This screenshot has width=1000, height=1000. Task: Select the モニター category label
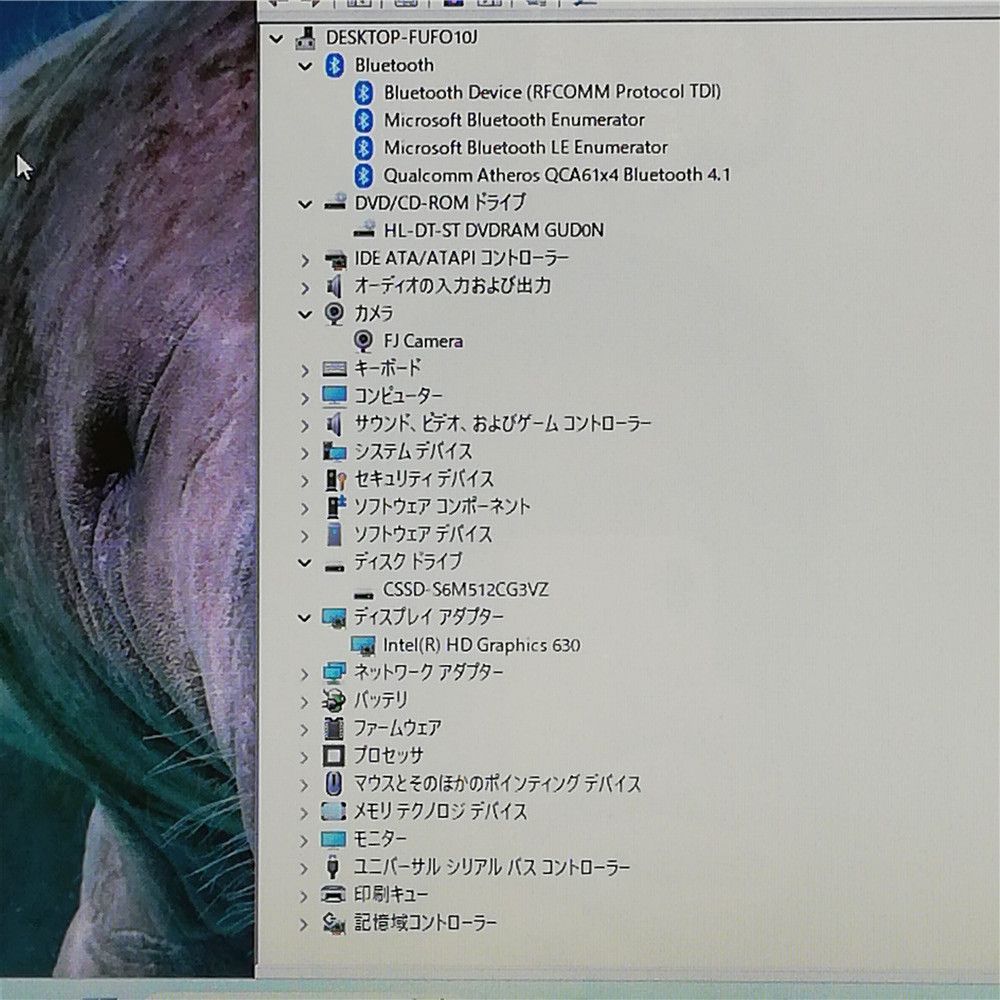click(x=381, y=838)
